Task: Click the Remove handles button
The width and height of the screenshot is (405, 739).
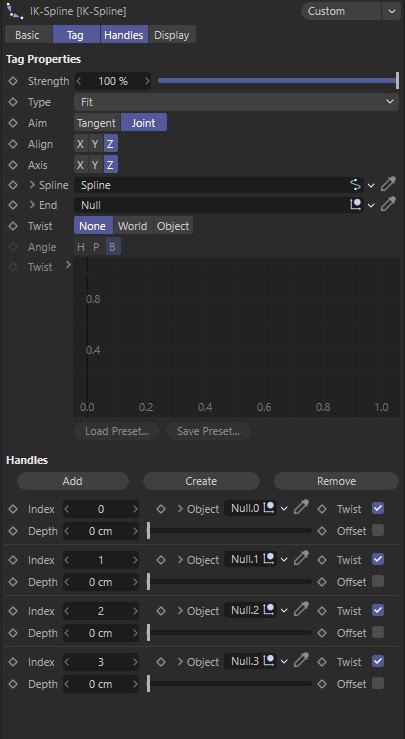Action: coord(336,481)
